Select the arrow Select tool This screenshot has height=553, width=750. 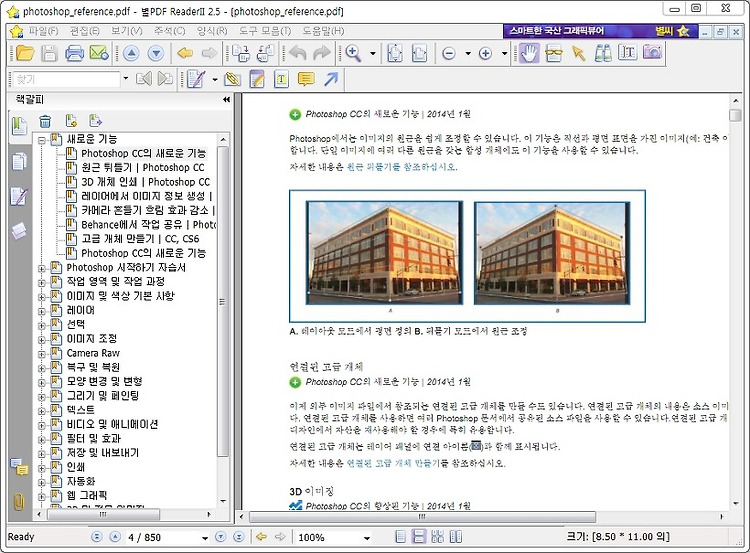[x=578, y=53]
